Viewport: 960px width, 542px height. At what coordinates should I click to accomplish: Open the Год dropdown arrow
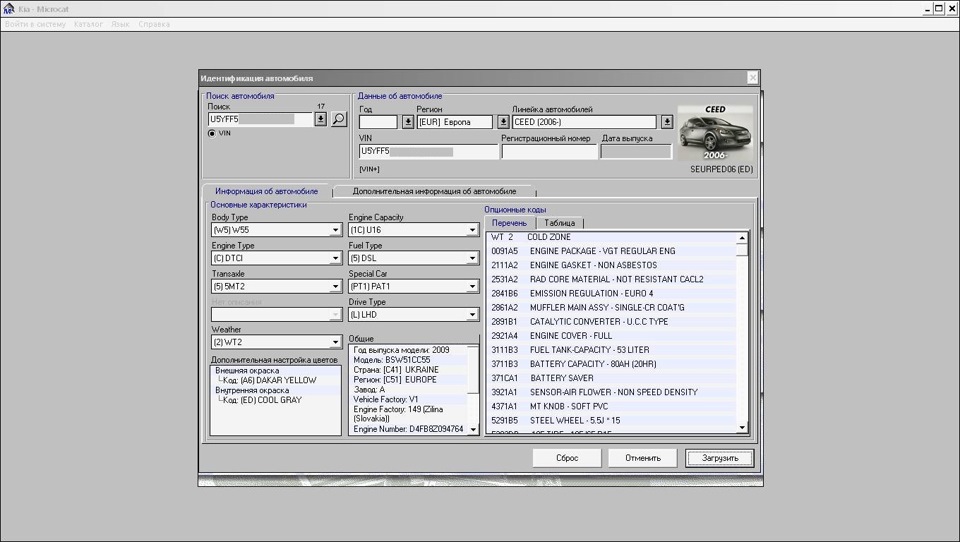coord(408,122)
